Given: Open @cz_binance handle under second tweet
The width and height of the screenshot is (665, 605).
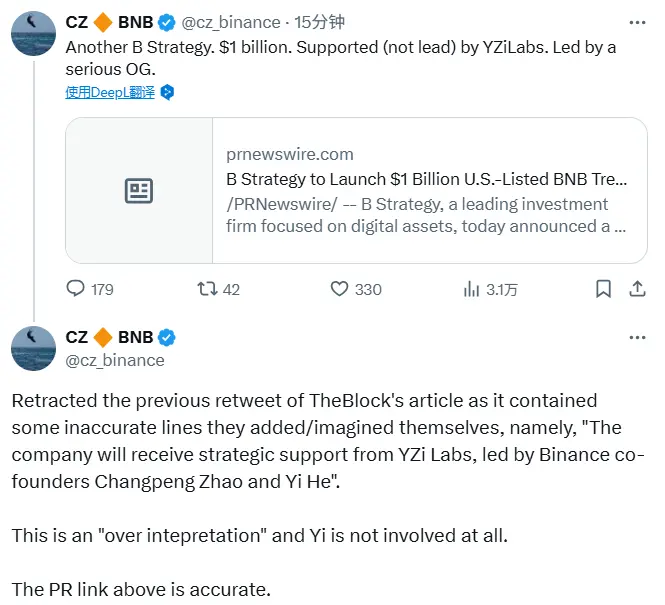Looking at the screenshot, I should click(115, 360).
